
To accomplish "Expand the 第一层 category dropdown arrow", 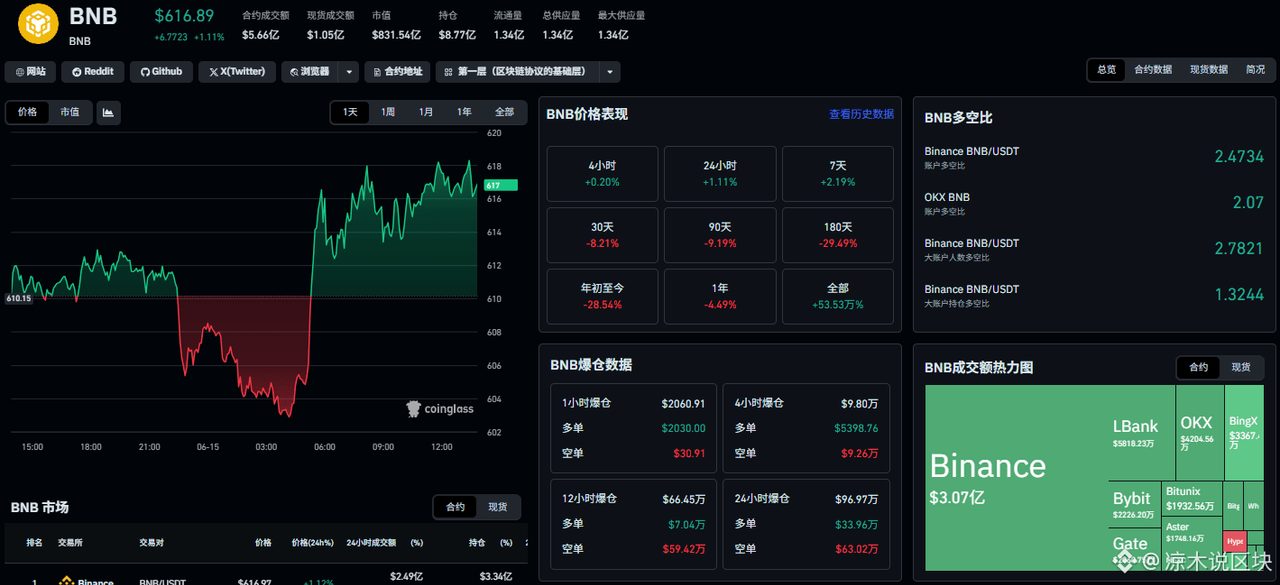I will coord(610,72).
